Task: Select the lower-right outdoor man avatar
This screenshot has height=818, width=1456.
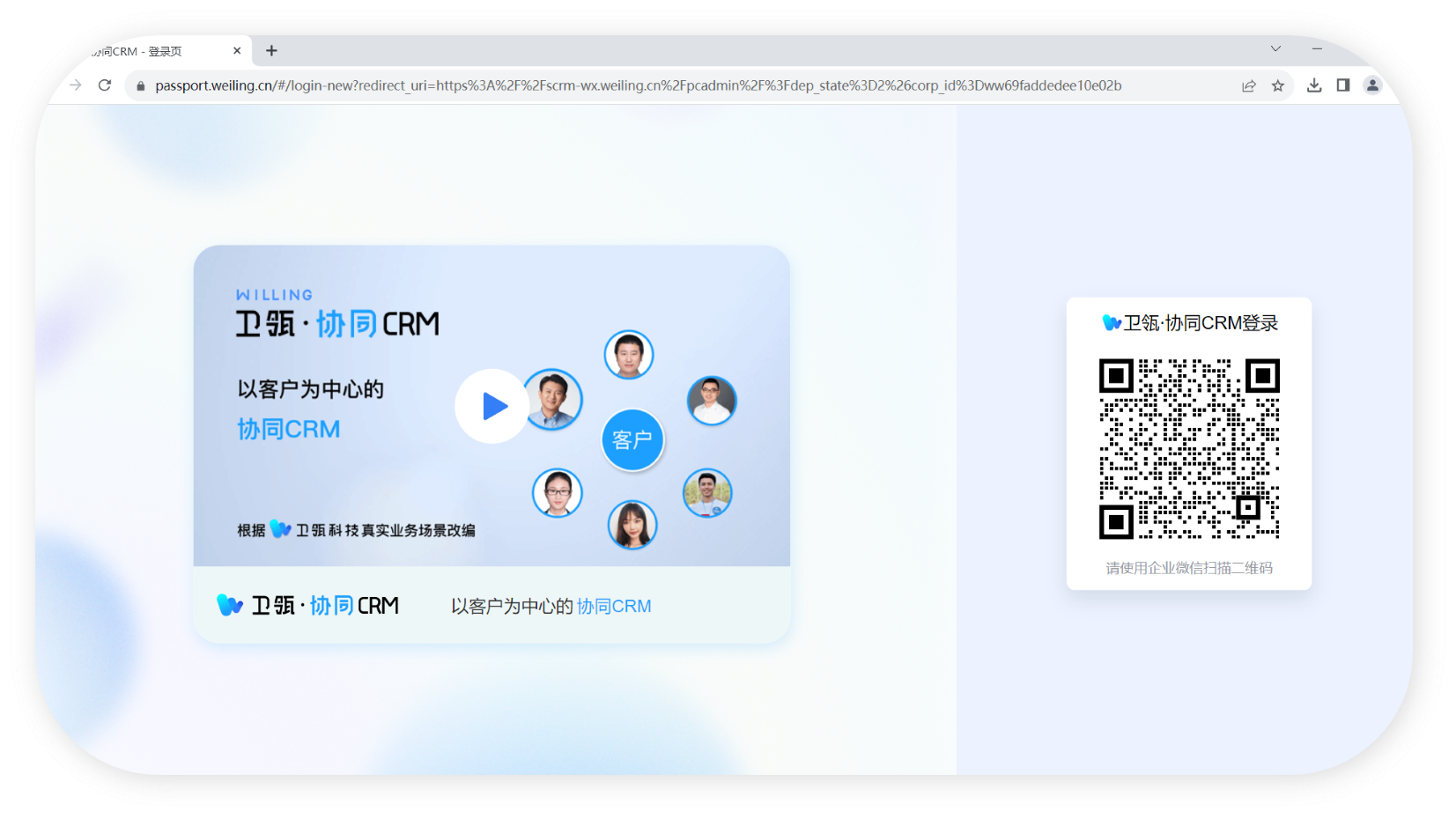Action: click(x=707, y=493)
